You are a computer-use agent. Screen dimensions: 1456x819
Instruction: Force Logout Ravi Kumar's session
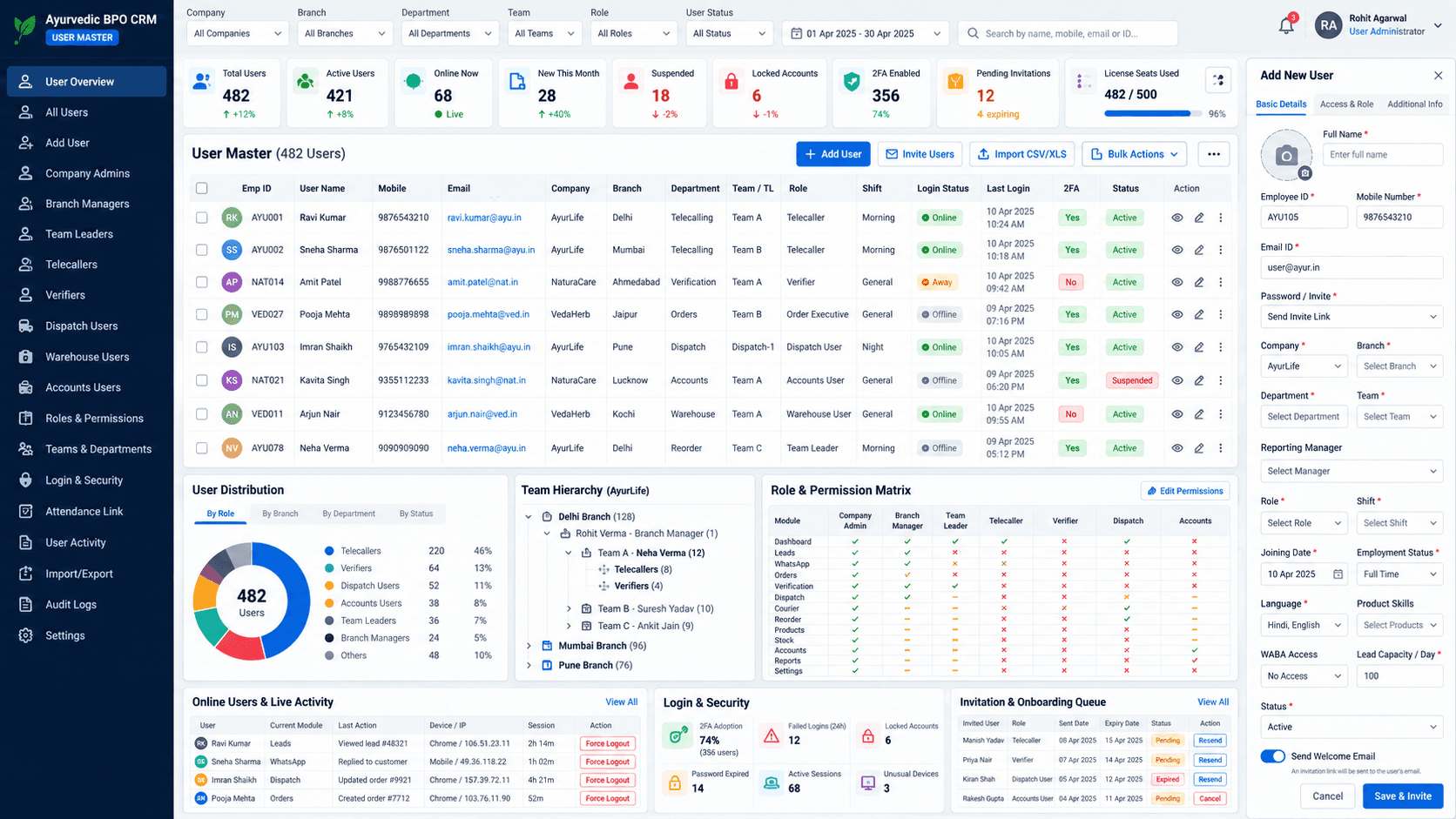click(x=608, y=744)
